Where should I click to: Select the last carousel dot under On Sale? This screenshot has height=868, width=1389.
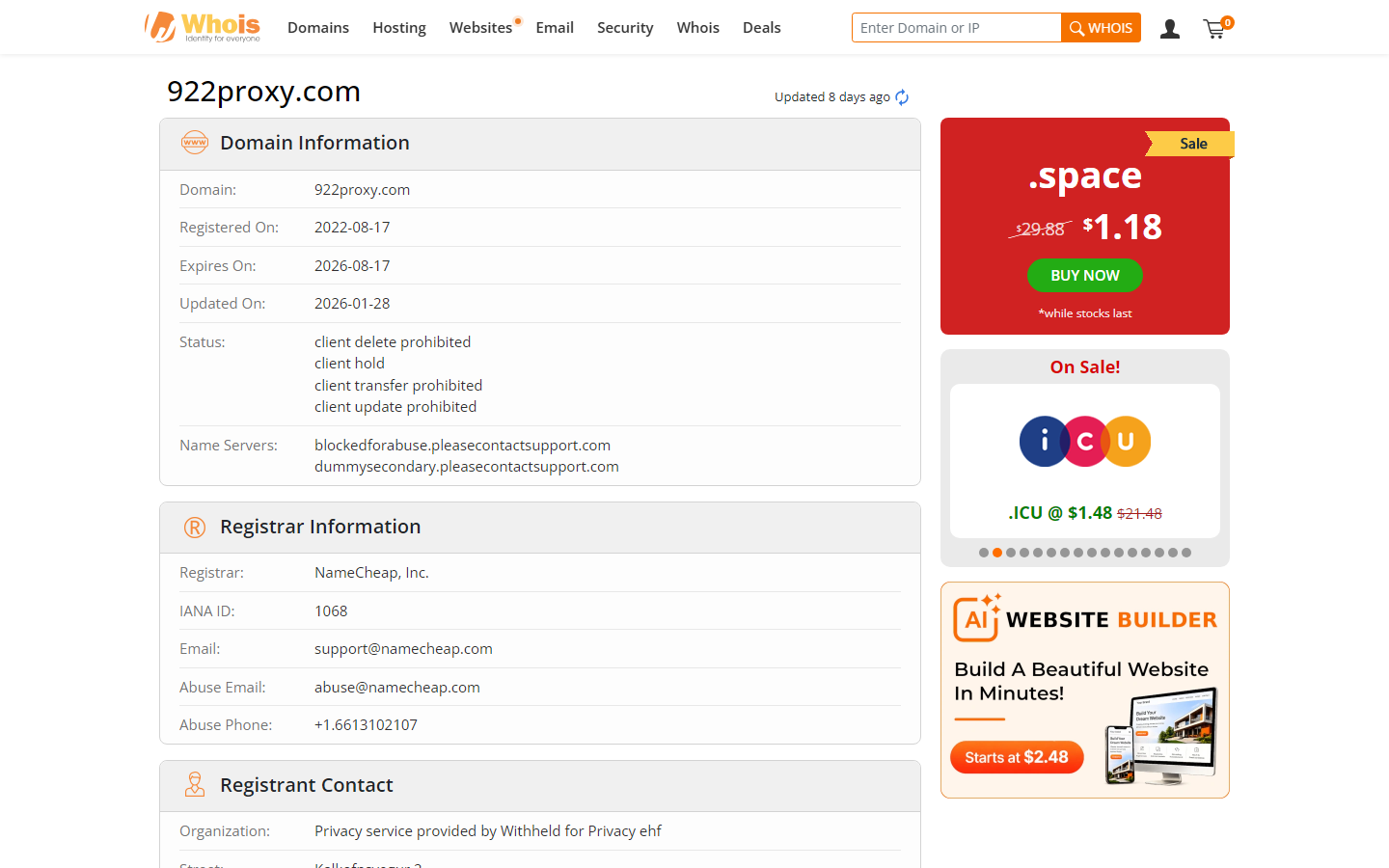[1186, 553]
